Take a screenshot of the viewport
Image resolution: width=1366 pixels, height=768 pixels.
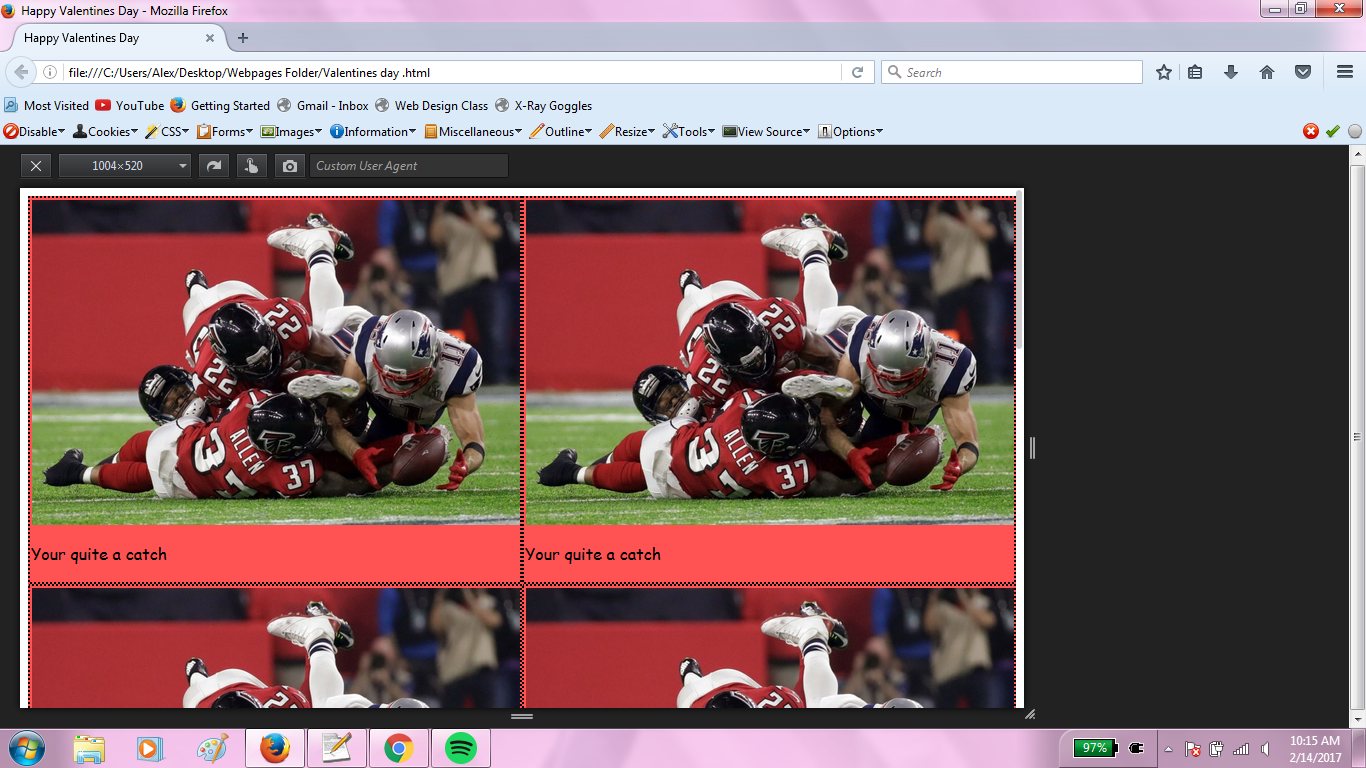[x=290, y=166]
